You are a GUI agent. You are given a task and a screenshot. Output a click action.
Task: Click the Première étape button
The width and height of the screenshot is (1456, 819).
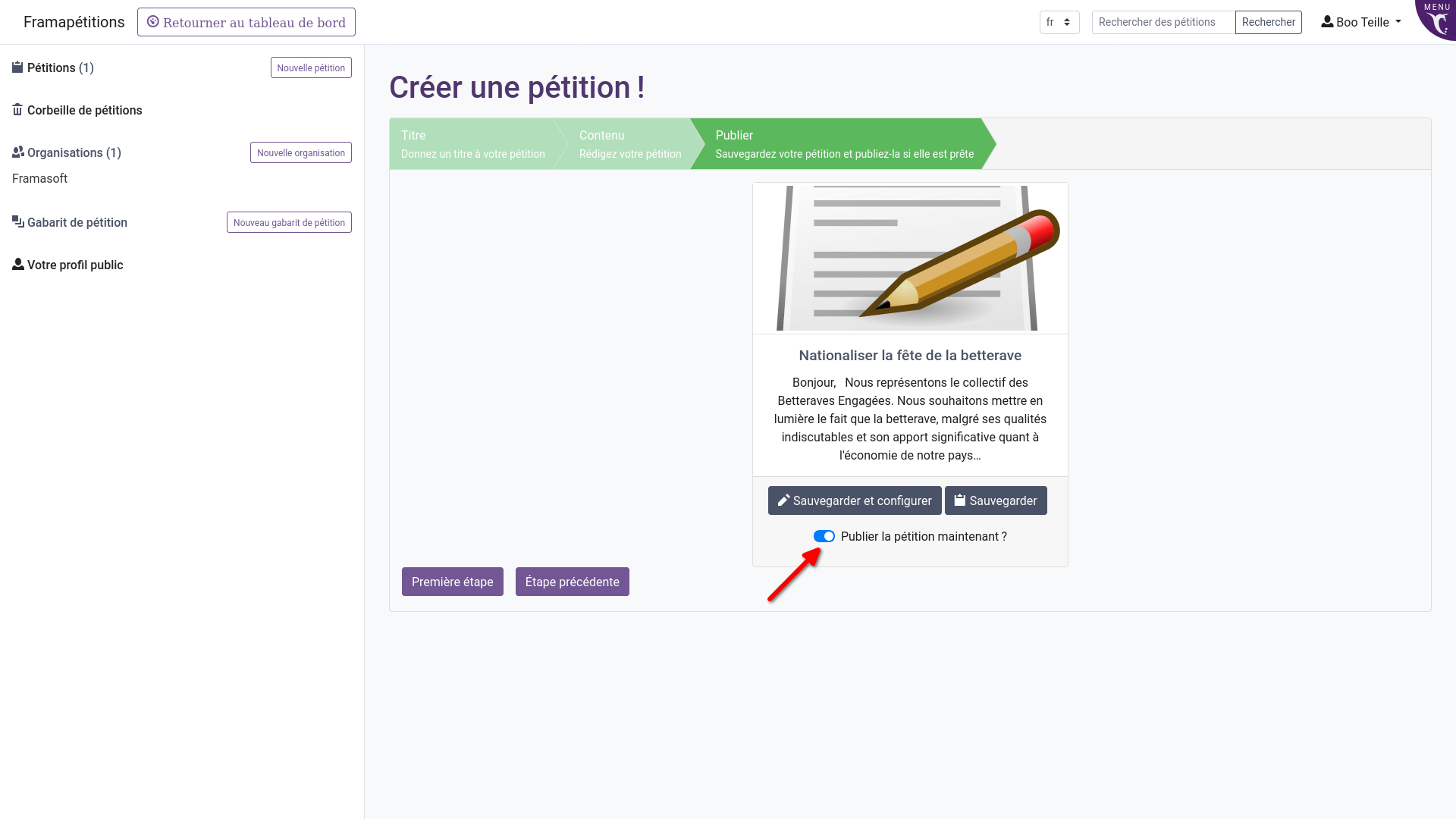point(452,582)
